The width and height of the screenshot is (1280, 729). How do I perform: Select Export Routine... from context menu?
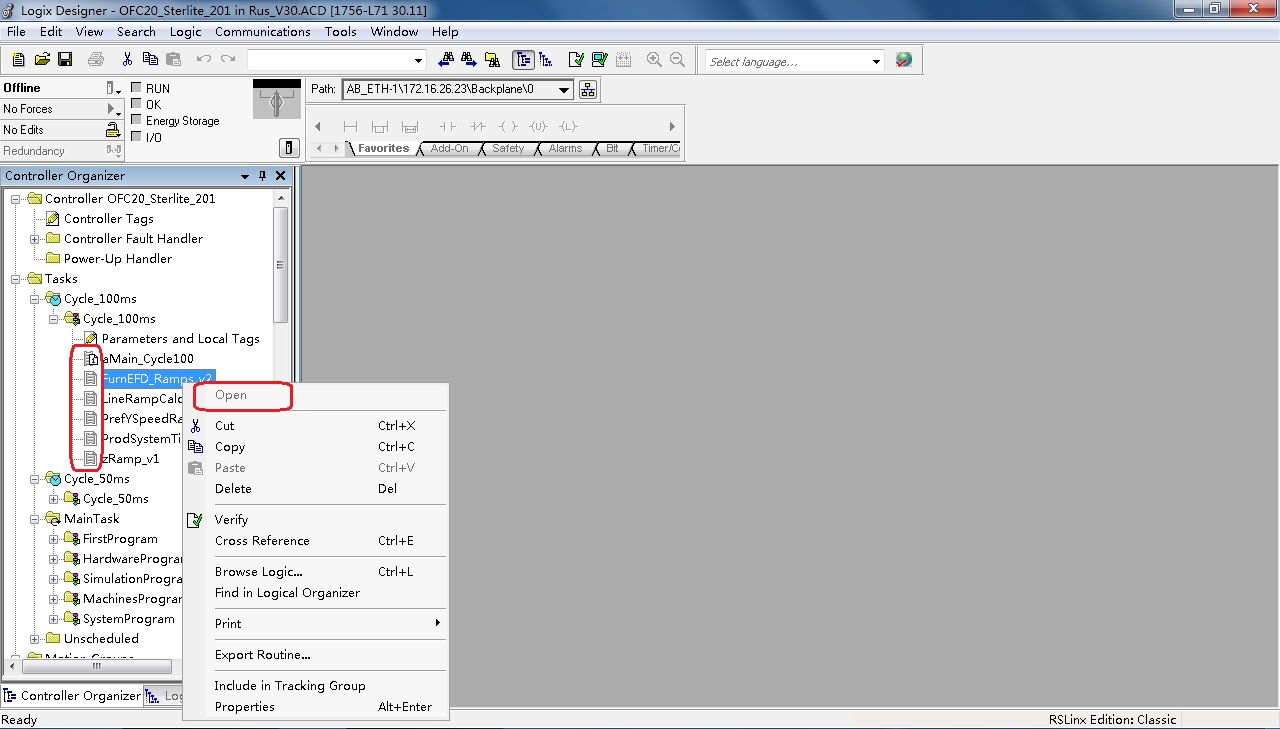click(x=262, y=655)
